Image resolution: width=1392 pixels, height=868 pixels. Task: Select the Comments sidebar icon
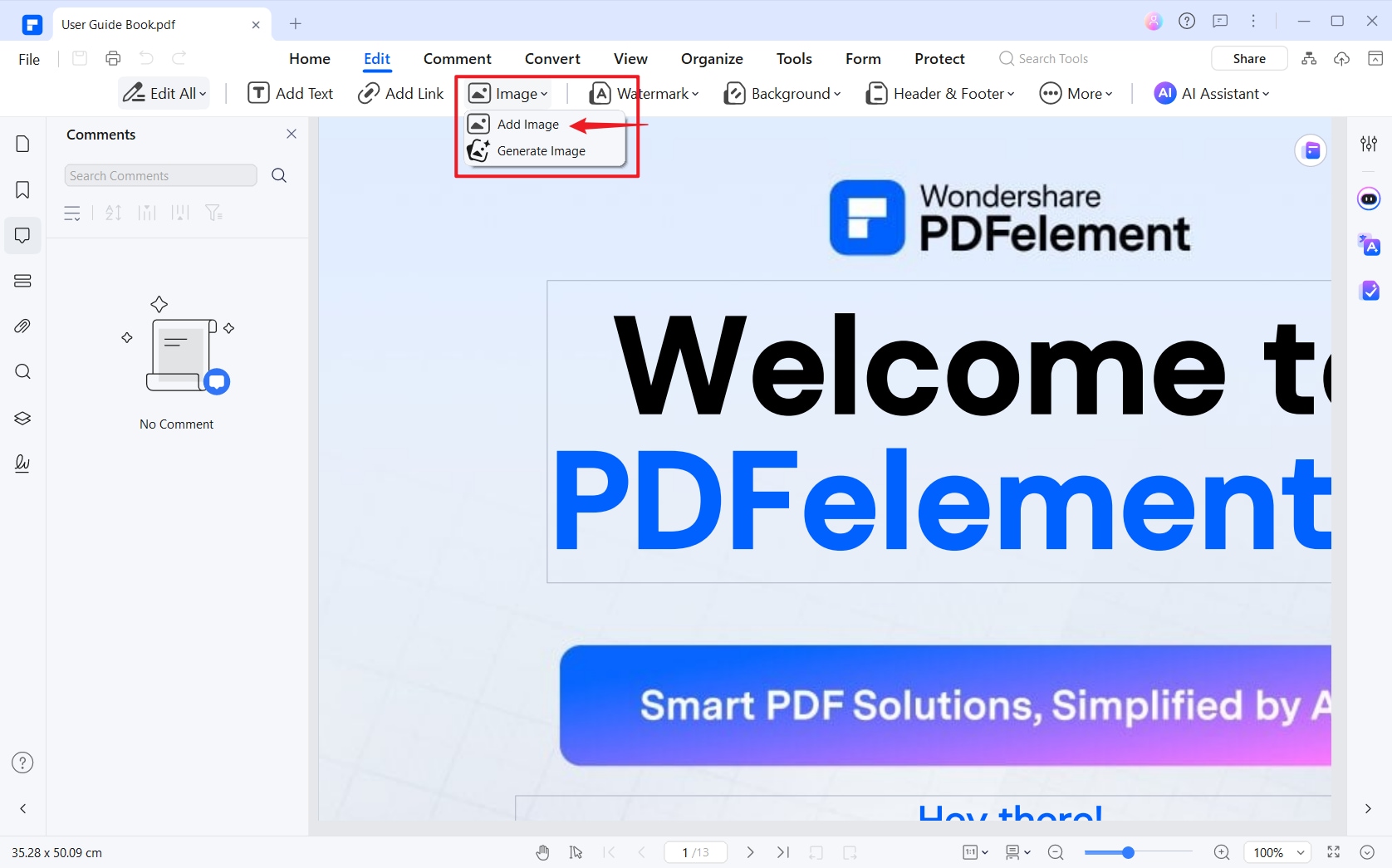point(22,235)
